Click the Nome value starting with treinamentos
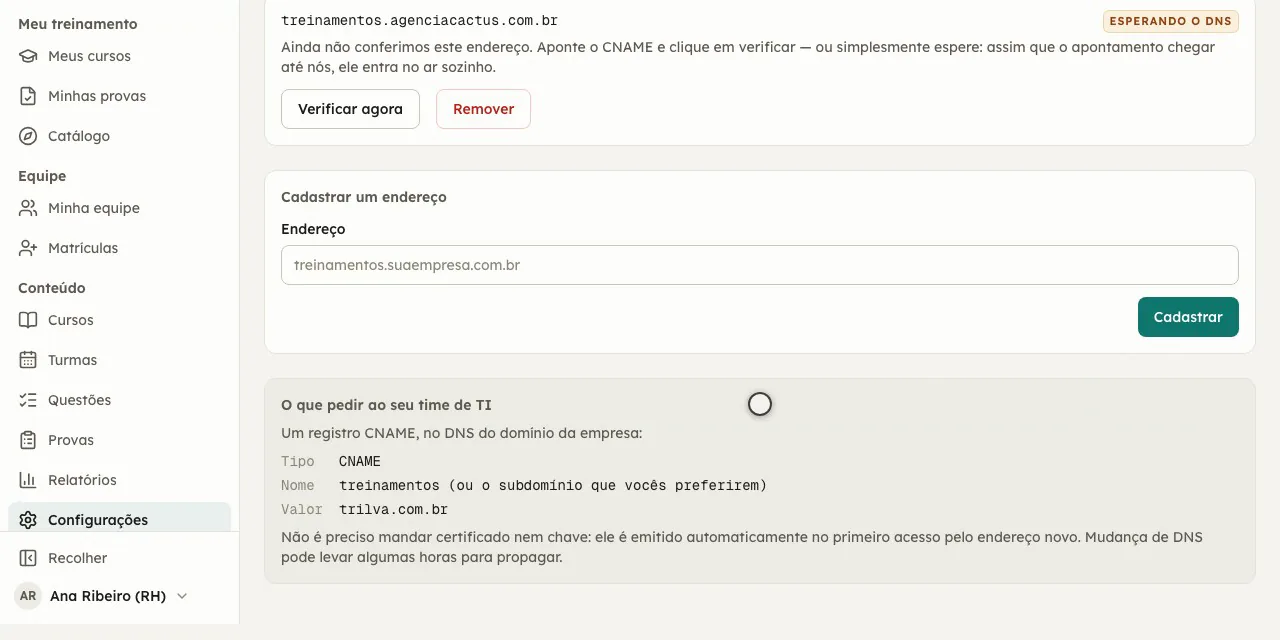1280x640 pixels. tap(553, 485)
